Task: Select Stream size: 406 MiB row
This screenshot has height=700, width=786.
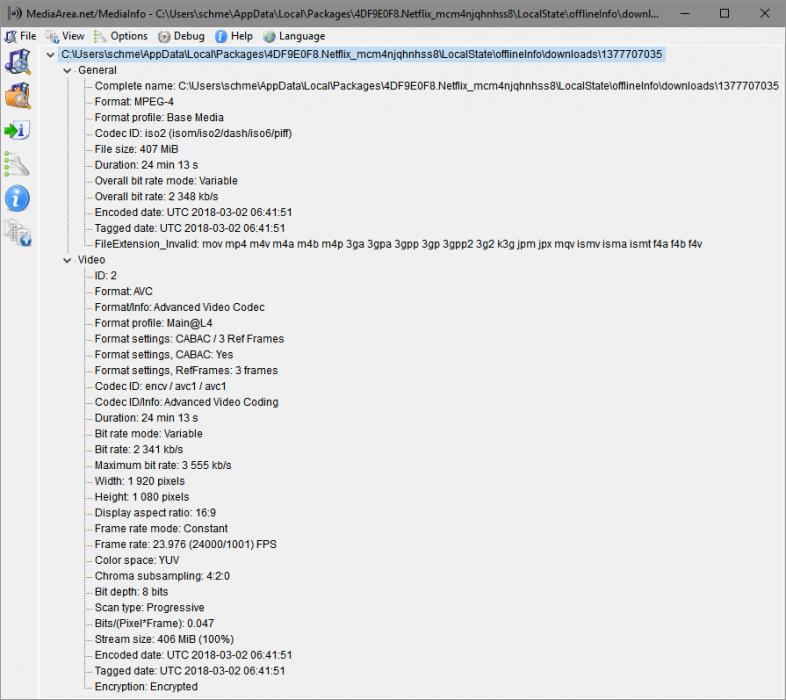Action: coord(164,639)
